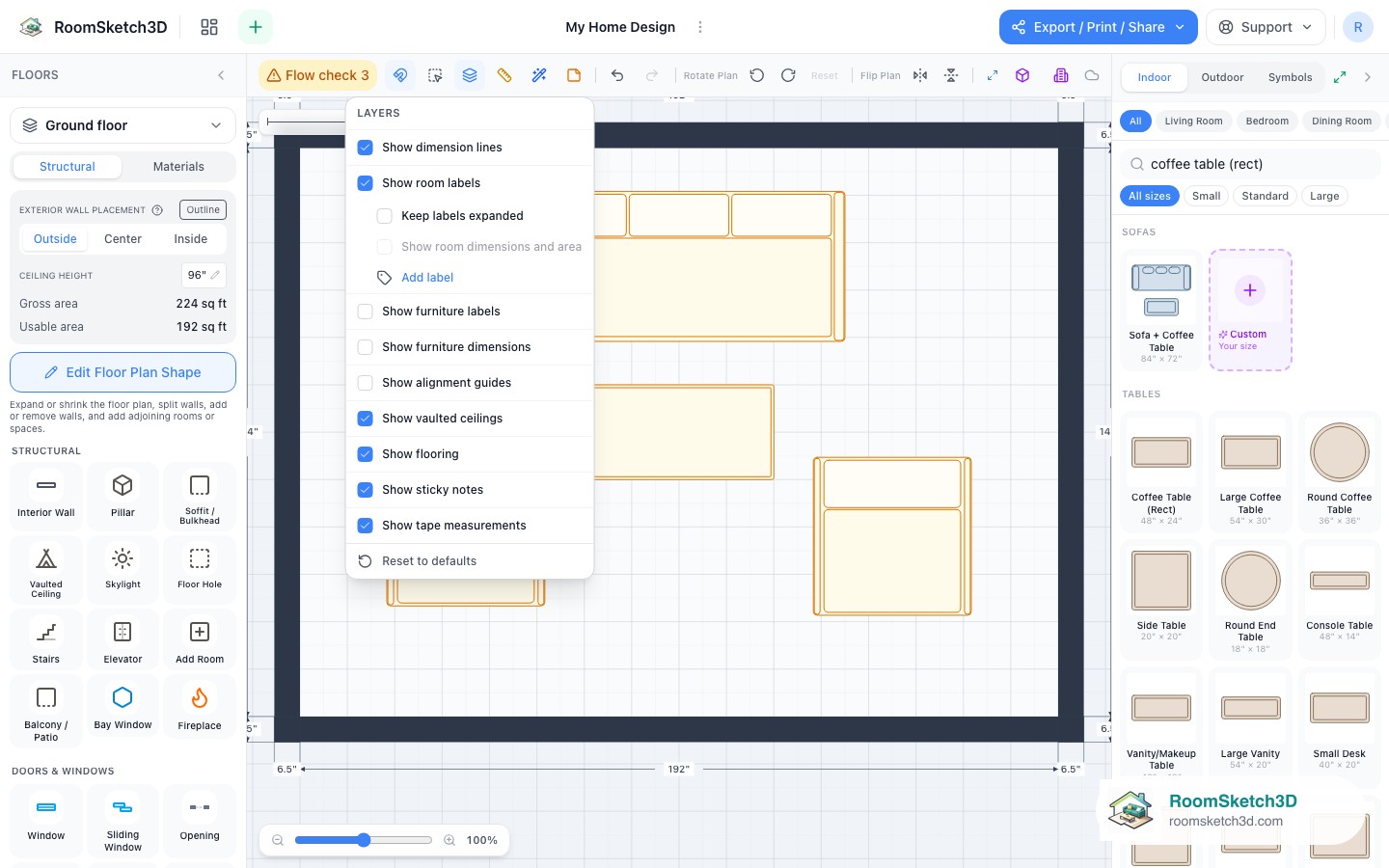Undo the last action
Image resolution: width=1389 pixels, height=868 pixels.
tap(617, 75)
